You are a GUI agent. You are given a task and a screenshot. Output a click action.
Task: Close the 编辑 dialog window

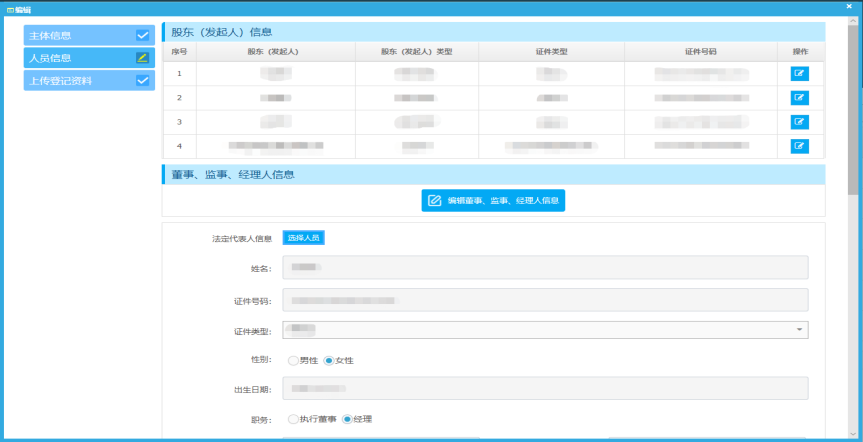click(x=851, y=8)
